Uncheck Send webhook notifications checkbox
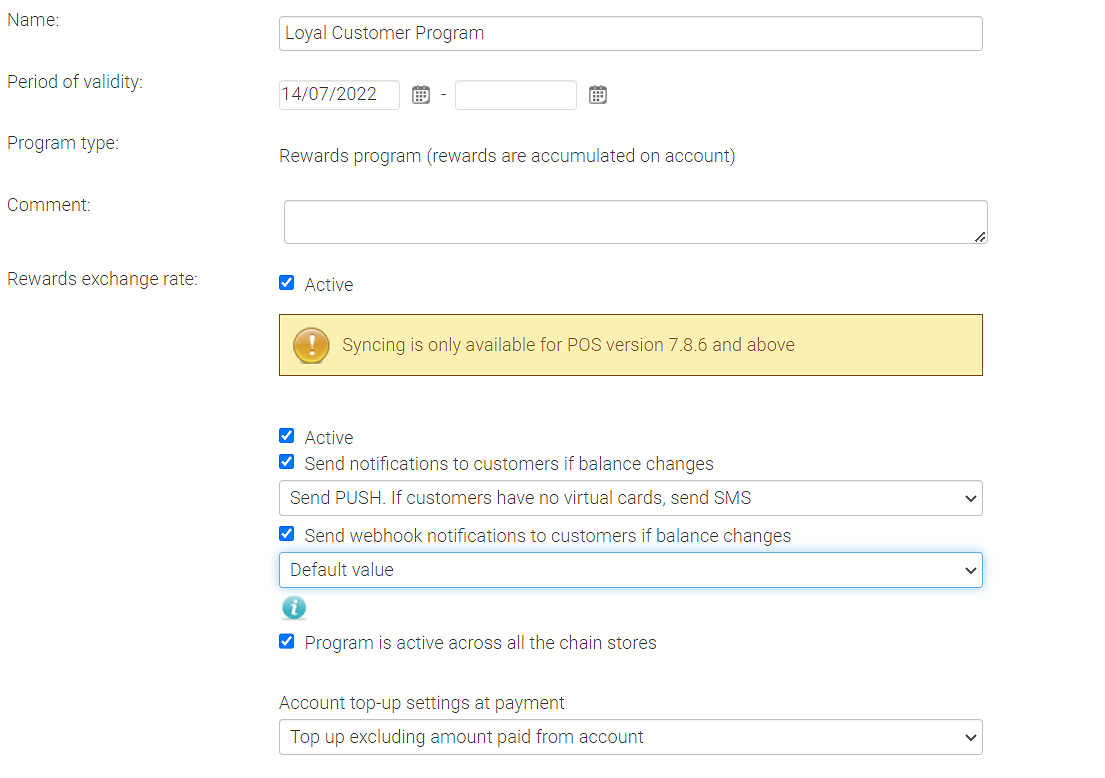 click(x=287, y=534)
